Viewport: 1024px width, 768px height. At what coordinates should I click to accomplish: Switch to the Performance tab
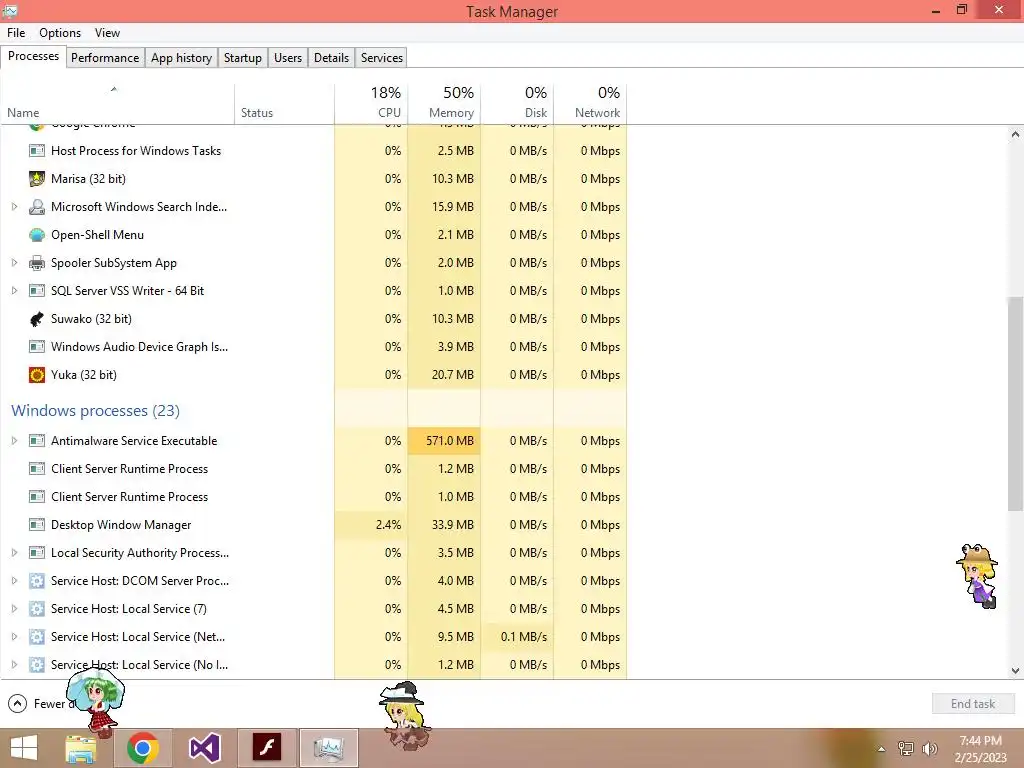[105, 57]
